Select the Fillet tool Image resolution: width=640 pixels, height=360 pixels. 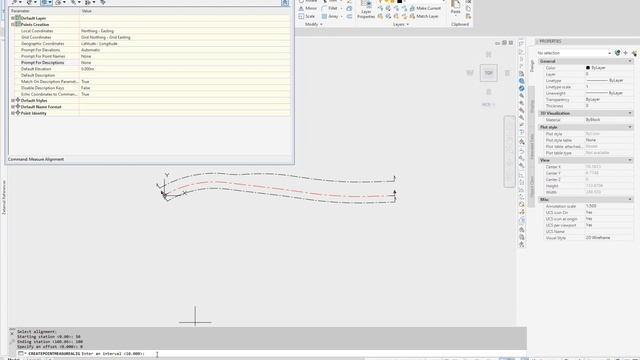pos(329,8)
